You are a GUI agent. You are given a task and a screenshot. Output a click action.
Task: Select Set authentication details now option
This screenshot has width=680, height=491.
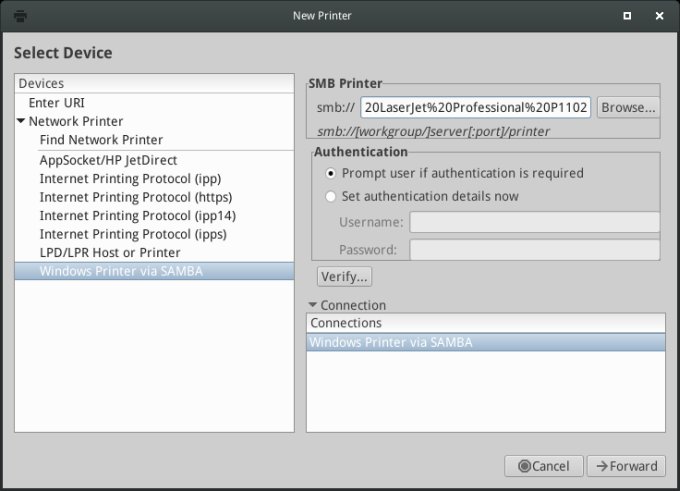(x=332, y=196)
